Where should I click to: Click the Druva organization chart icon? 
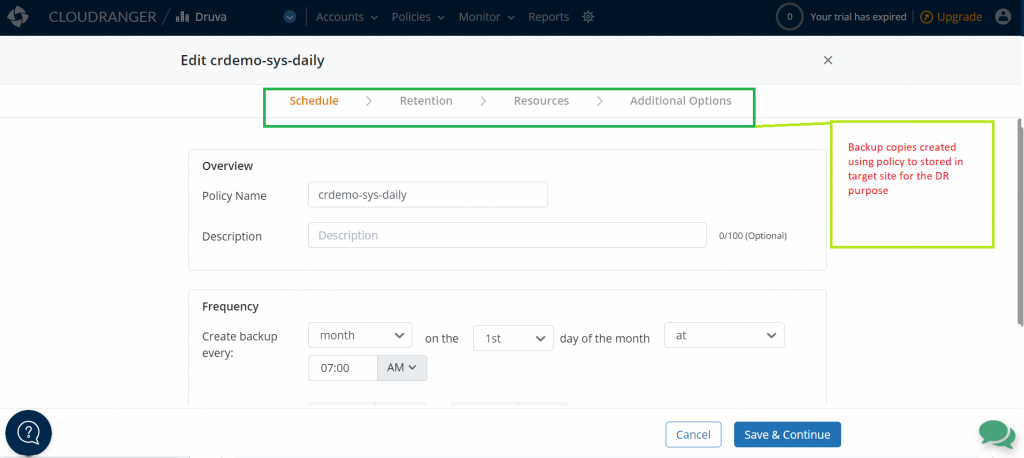182,17
